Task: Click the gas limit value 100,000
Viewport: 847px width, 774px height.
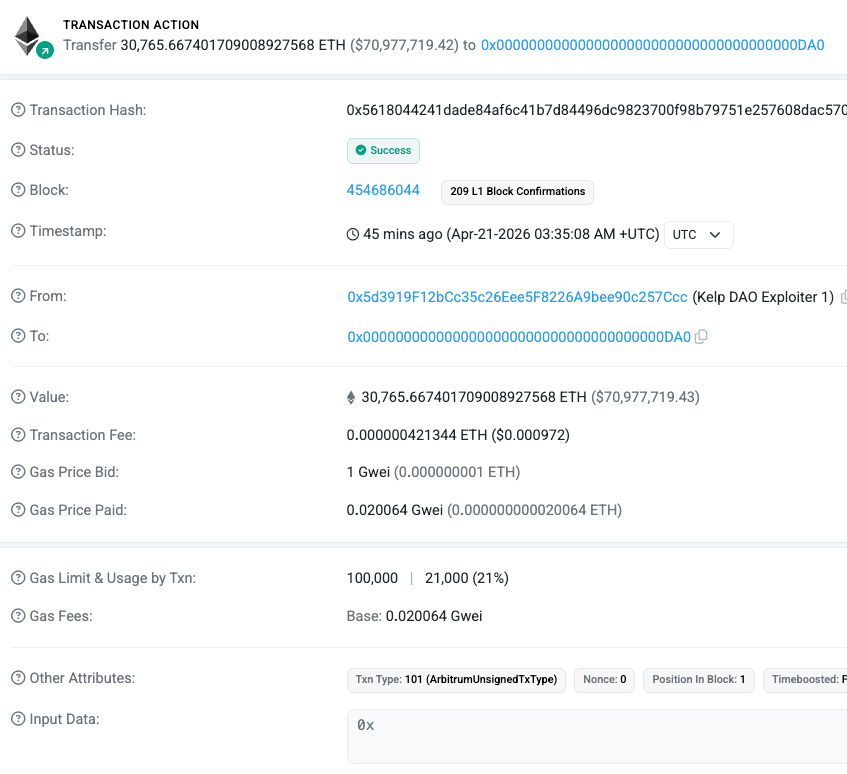Action: click(x=372, y=578)
